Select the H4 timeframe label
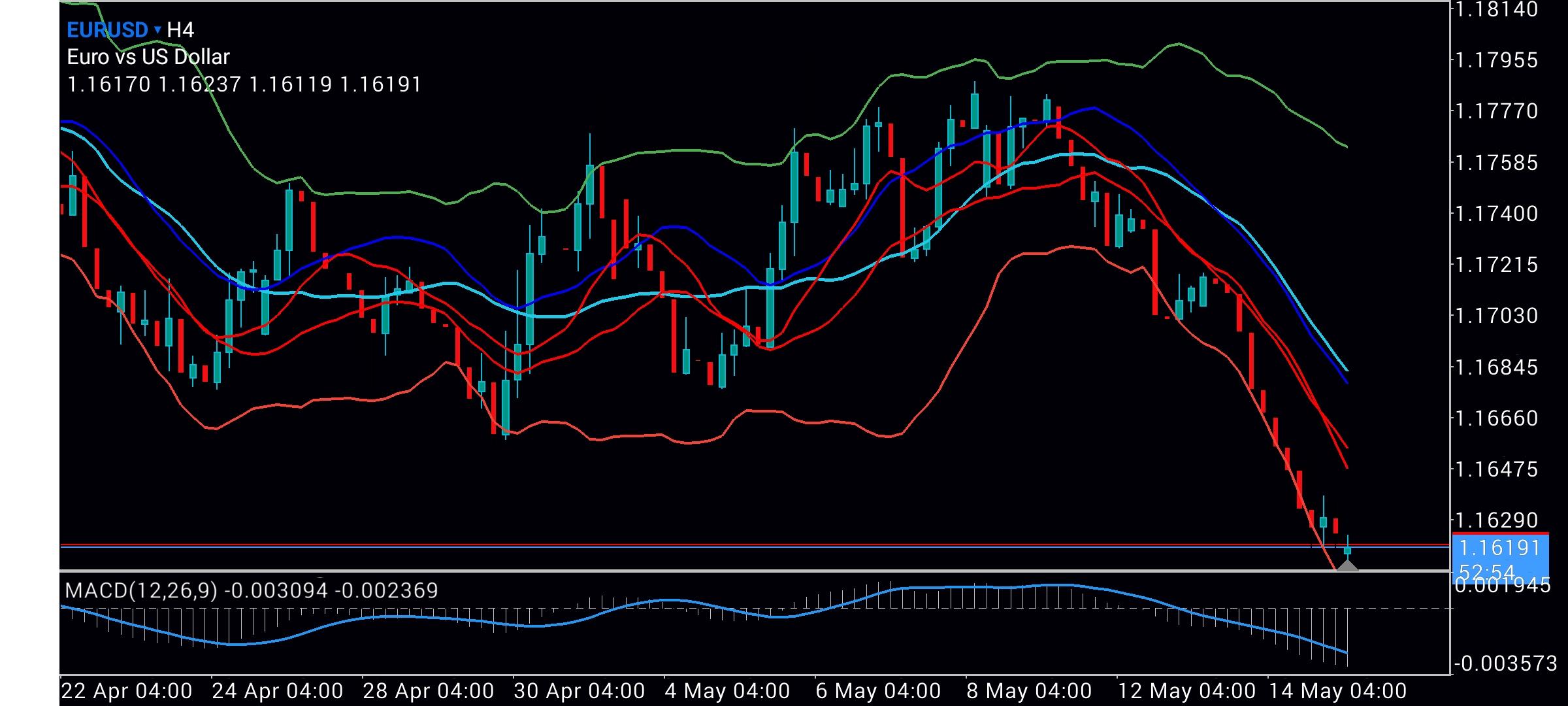The height and width of the screenshot is (706, 1568). click(x=180, y=30)
